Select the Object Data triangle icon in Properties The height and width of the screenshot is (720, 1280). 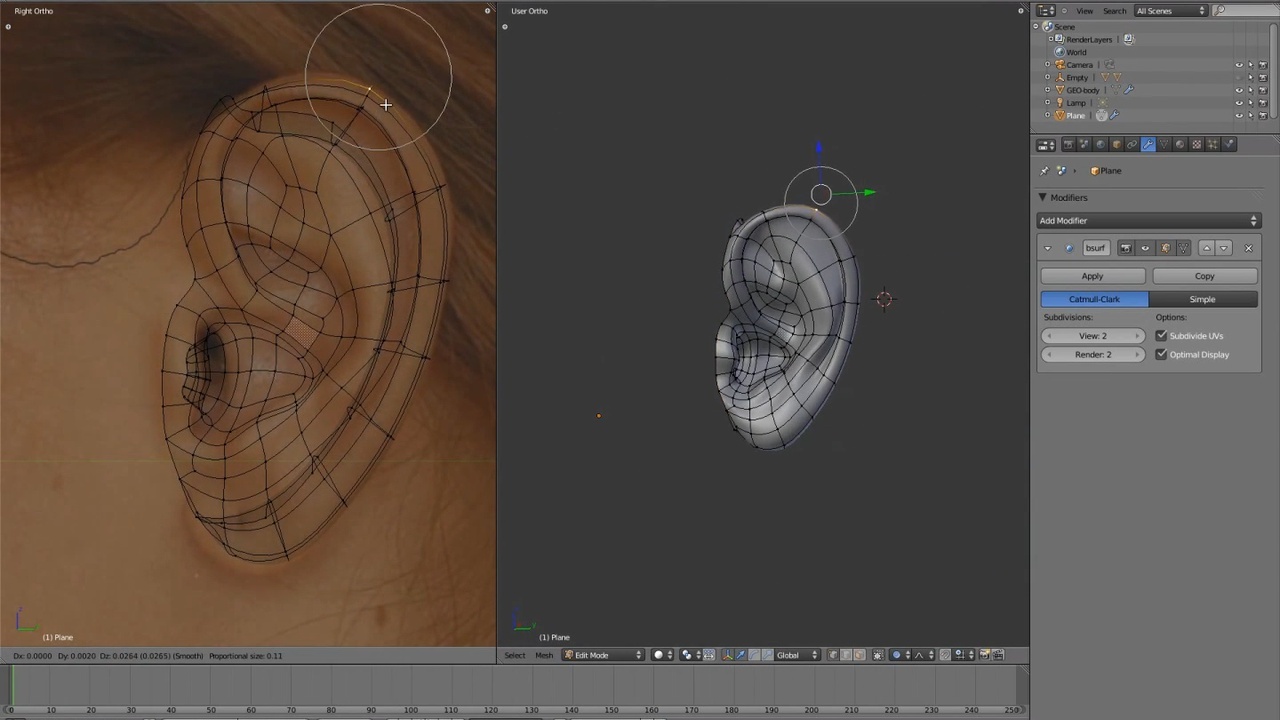point(1164,144)
